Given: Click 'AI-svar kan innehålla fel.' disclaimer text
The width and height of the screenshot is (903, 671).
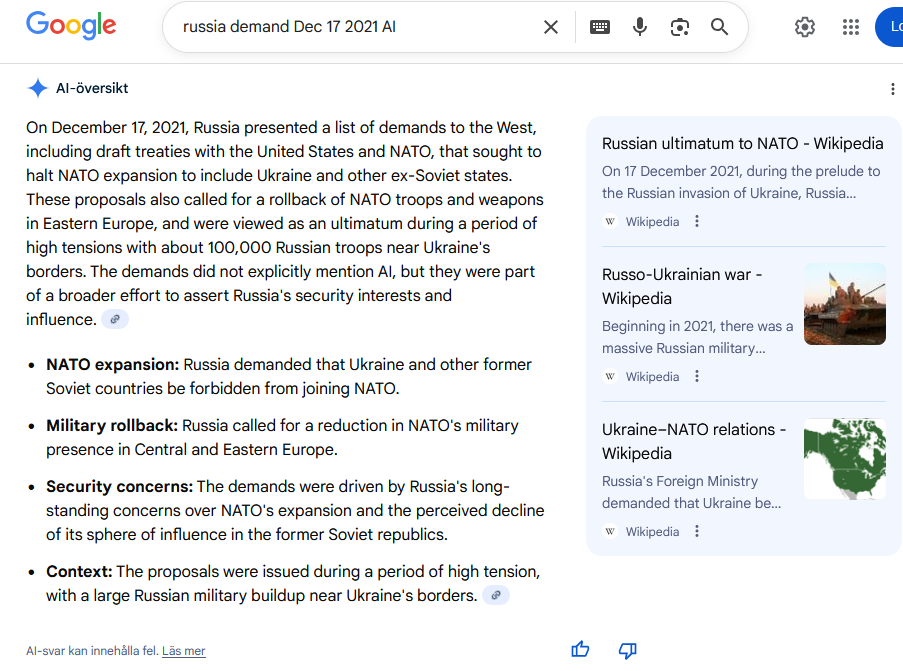Looking at the screenshot, I should (92, 651).
